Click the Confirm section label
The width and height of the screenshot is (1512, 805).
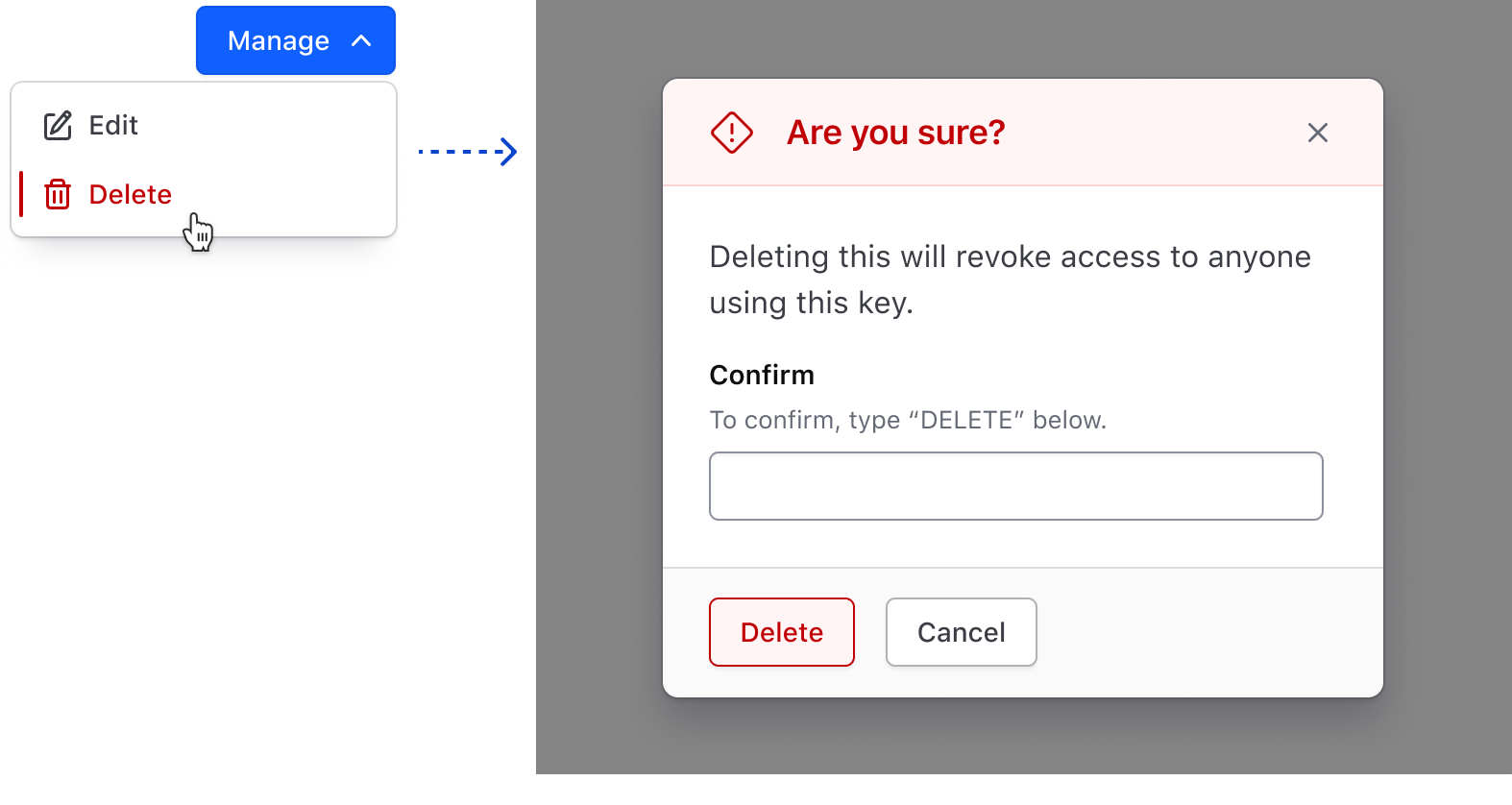pos(761,375)
